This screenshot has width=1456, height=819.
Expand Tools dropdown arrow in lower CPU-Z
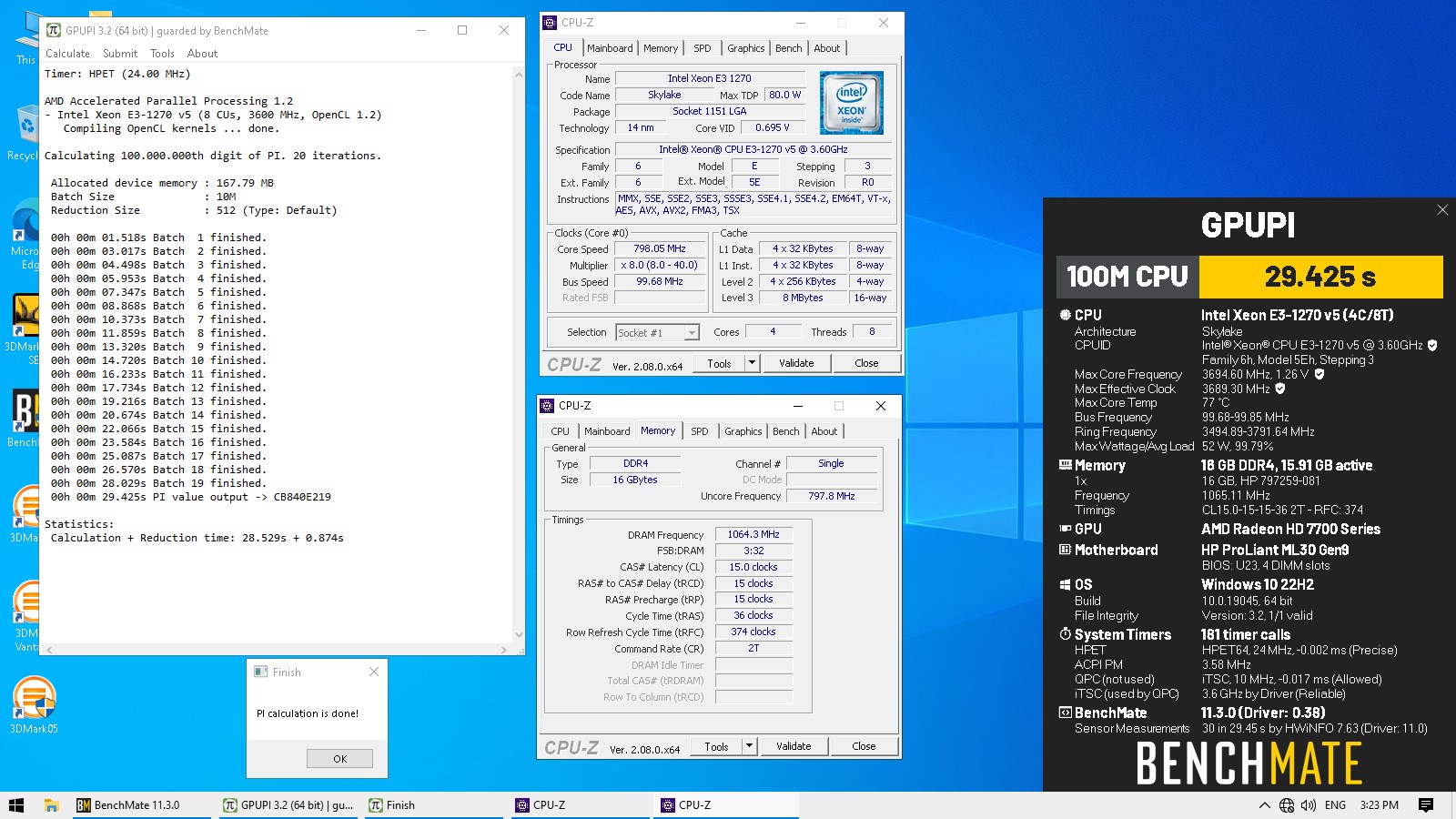(x=749, y=746)
